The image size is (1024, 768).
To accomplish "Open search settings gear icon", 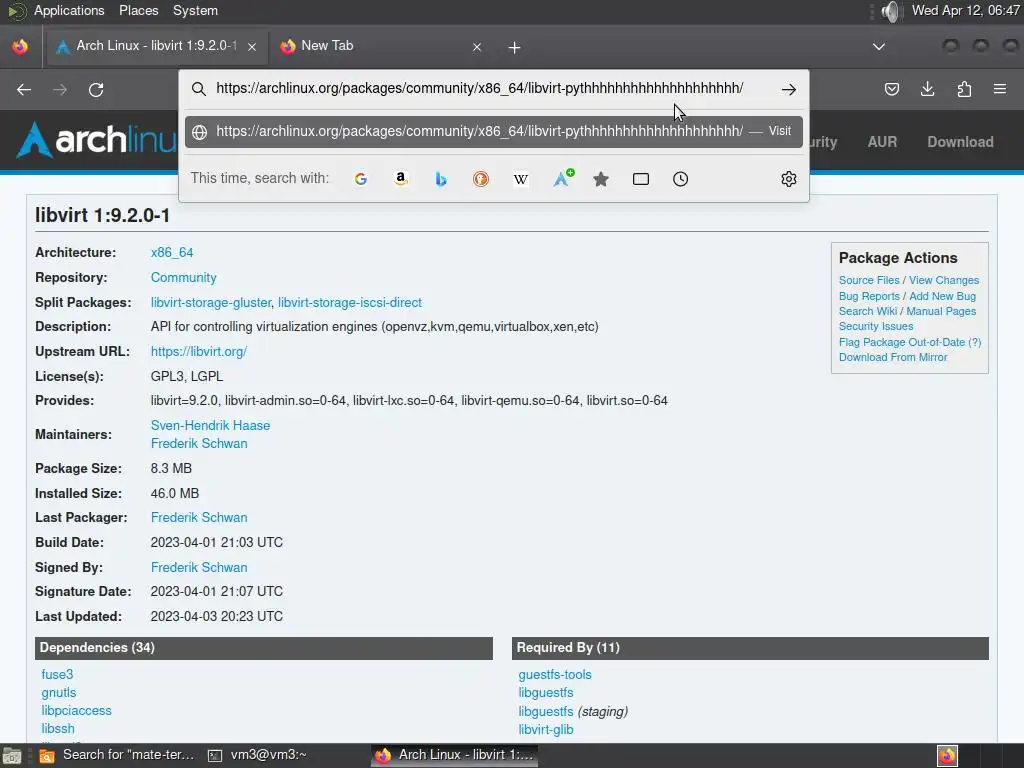I will pos(788,179).
